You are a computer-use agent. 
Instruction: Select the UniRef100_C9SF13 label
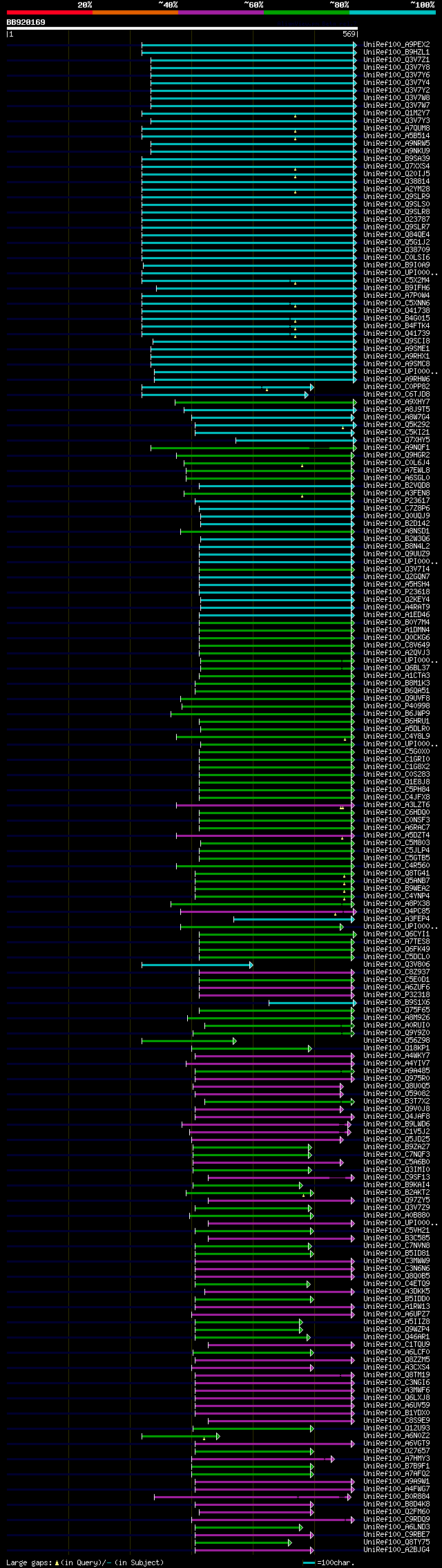tap(396, 1177)
